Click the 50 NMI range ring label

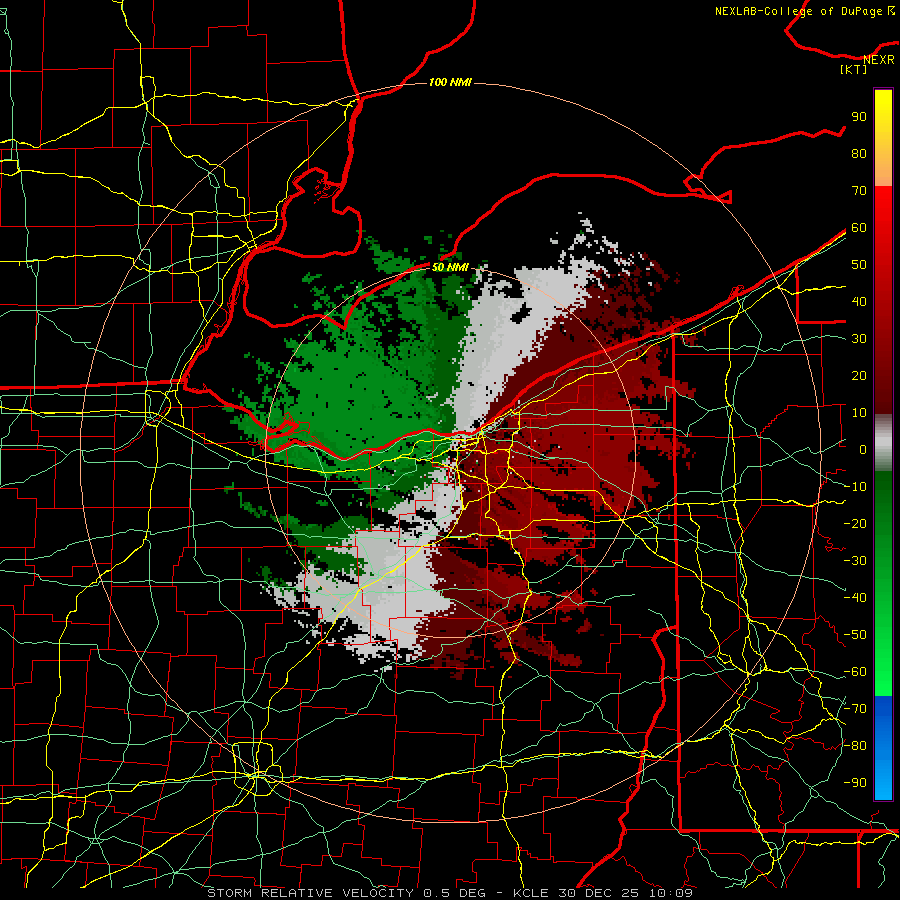click(450, 267)
